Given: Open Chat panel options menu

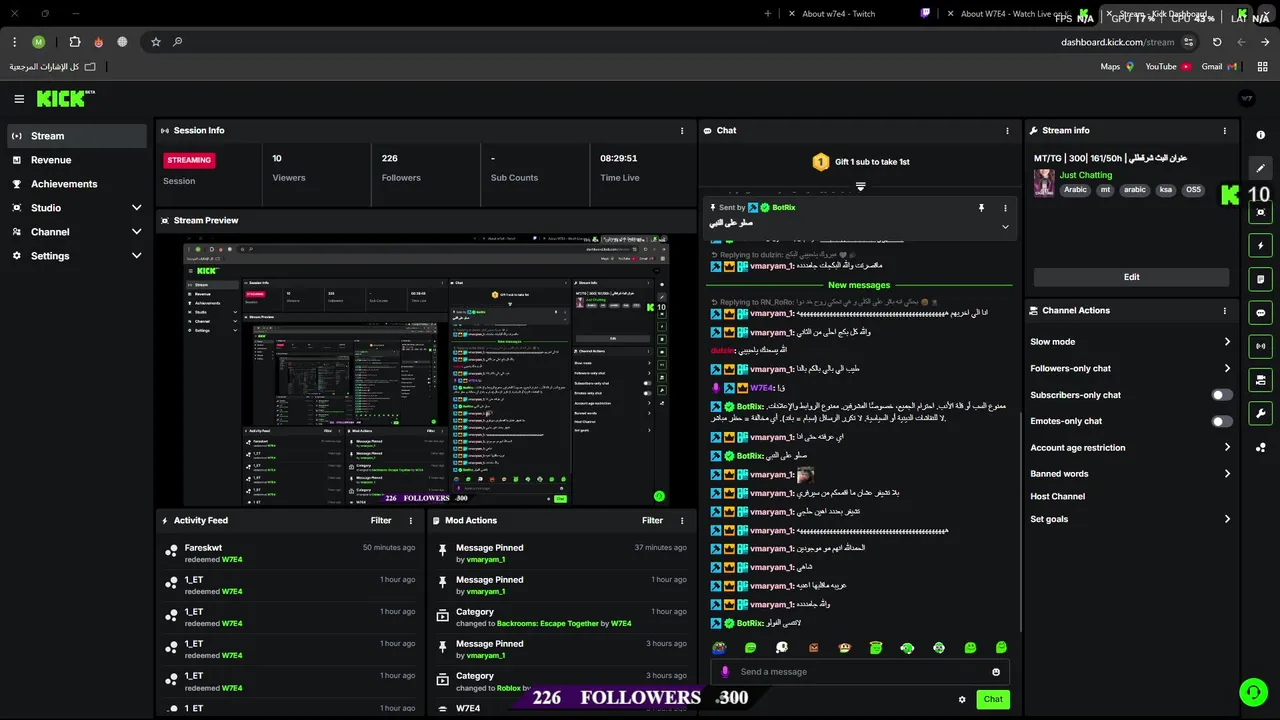Looking at the screenshot, I should [x=1007, y=131].
